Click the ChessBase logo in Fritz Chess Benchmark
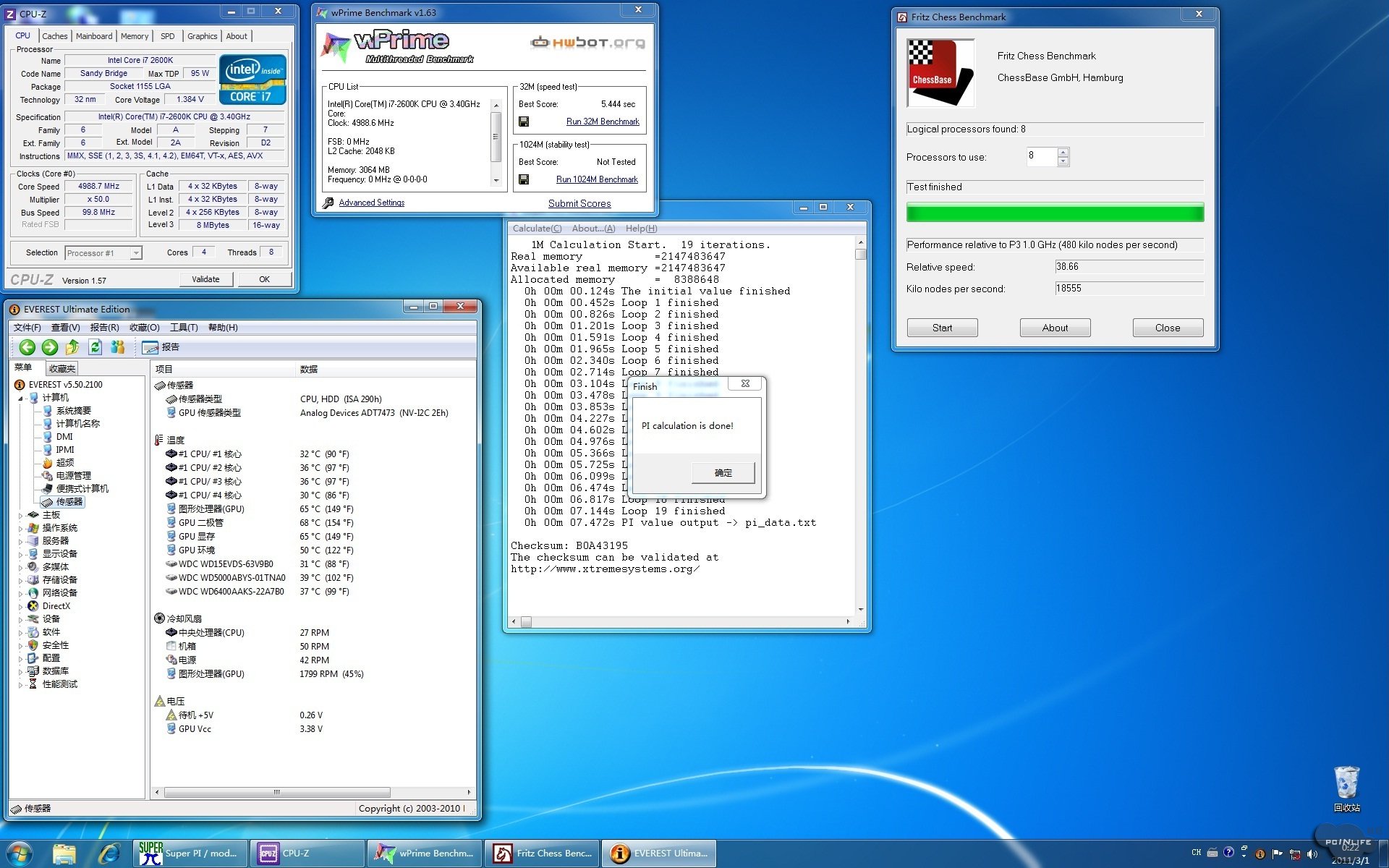1389x868 pixels. (x=940, y=73)
